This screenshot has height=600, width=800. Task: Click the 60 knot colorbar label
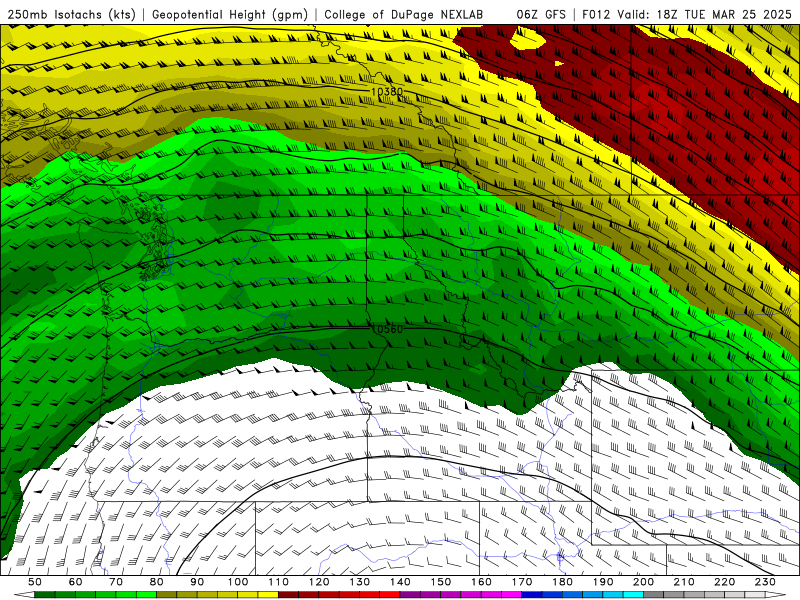(x=76, y=582)
